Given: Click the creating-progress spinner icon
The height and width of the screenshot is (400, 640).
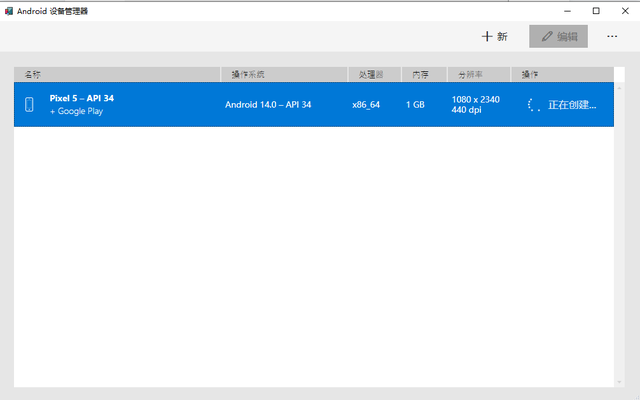Looking at the screenshot, I should pyautogui.click(x=534, y=105).
